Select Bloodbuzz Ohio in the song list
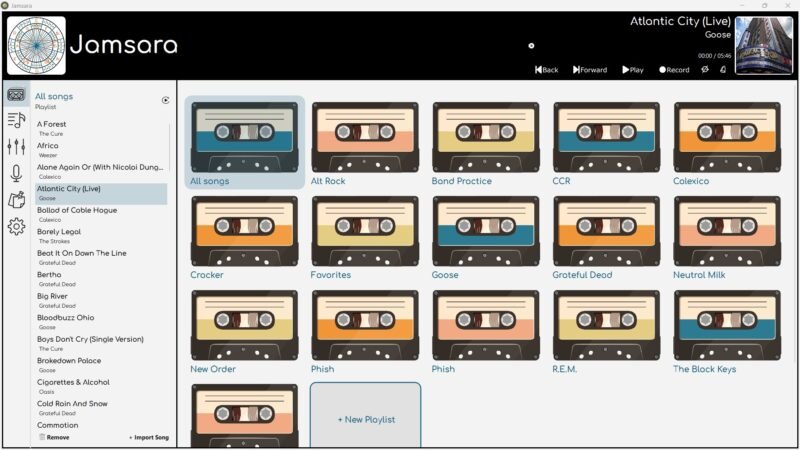The height and width of the screenshot is (450, 800). click(101, 322)
